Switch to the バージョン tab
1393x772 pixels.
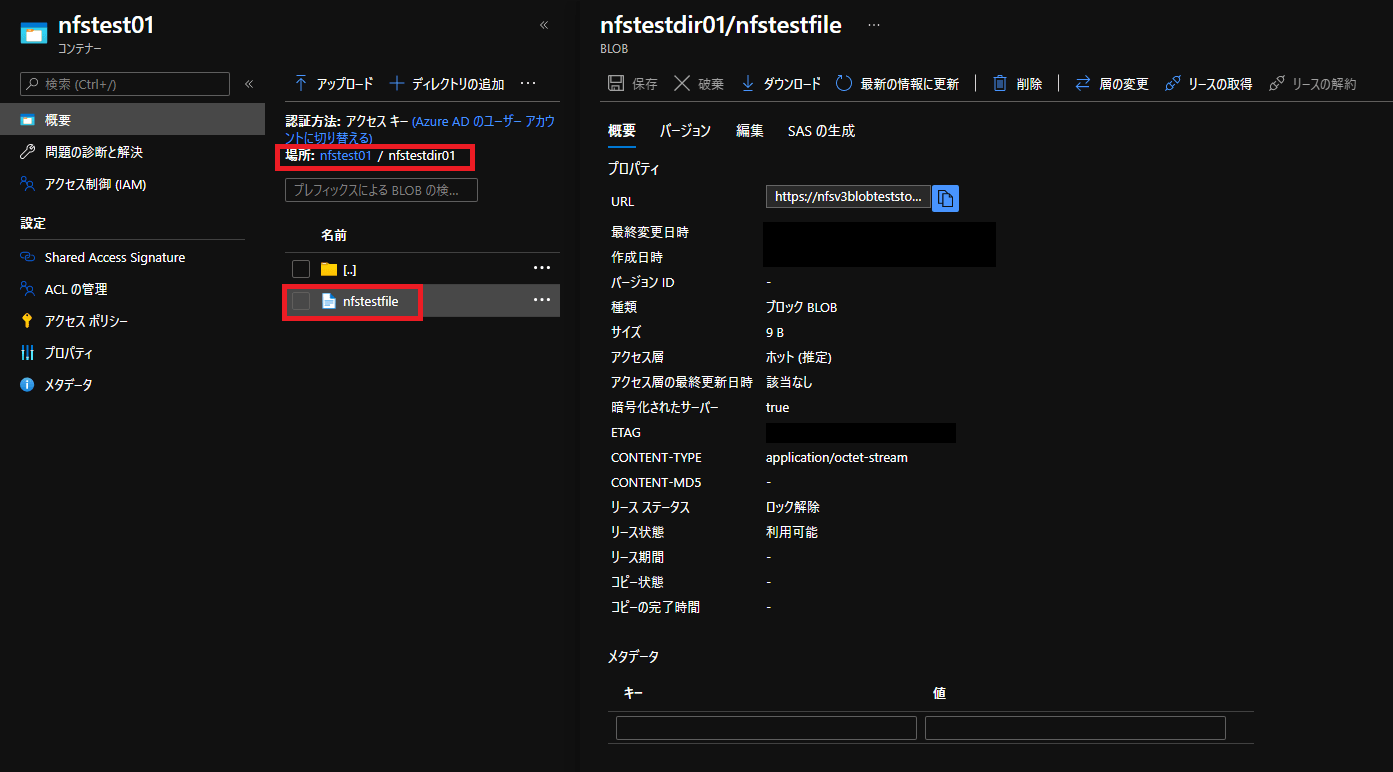point(685,131)
